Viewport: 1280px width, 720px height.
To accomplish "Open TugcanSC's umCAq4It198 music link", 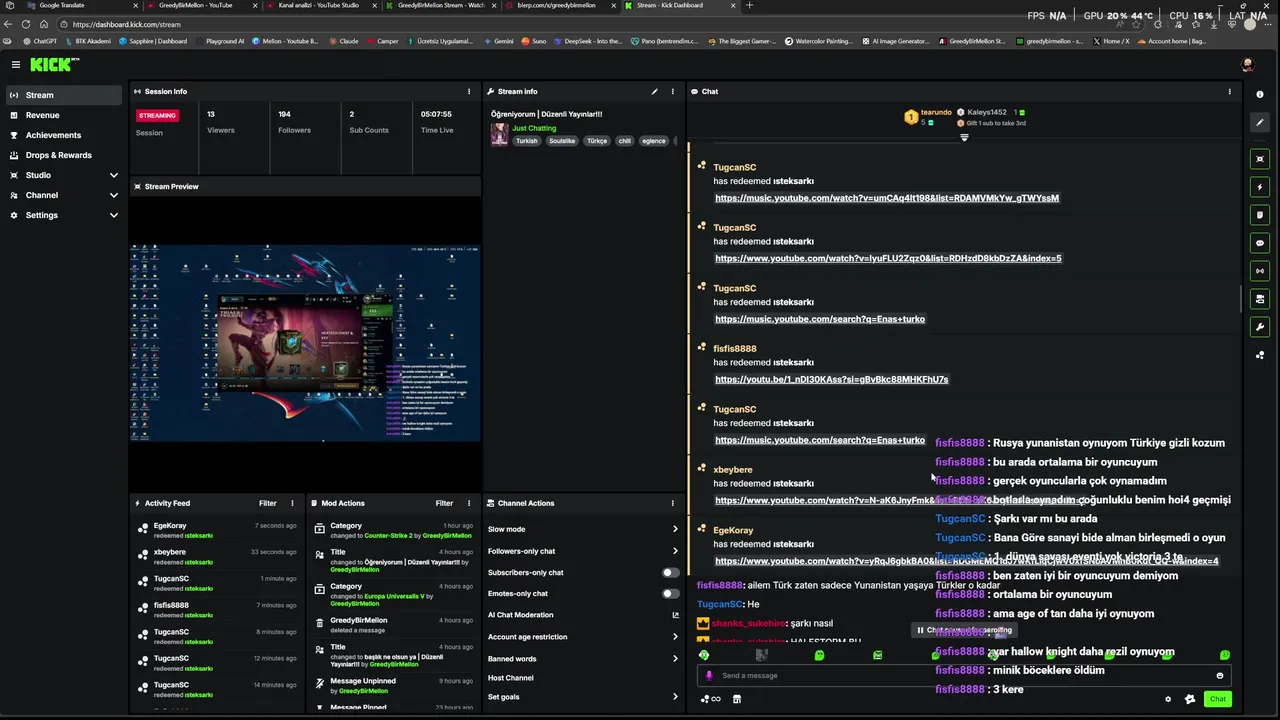I will (x=887, y=198).
